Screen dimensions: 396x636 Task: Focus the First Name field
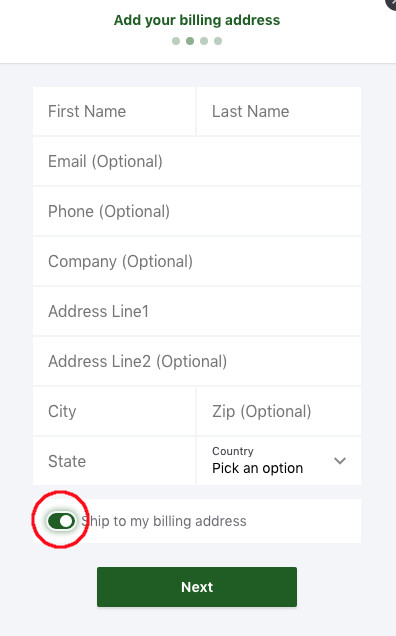pyautogui.click(x=114, y=111)
